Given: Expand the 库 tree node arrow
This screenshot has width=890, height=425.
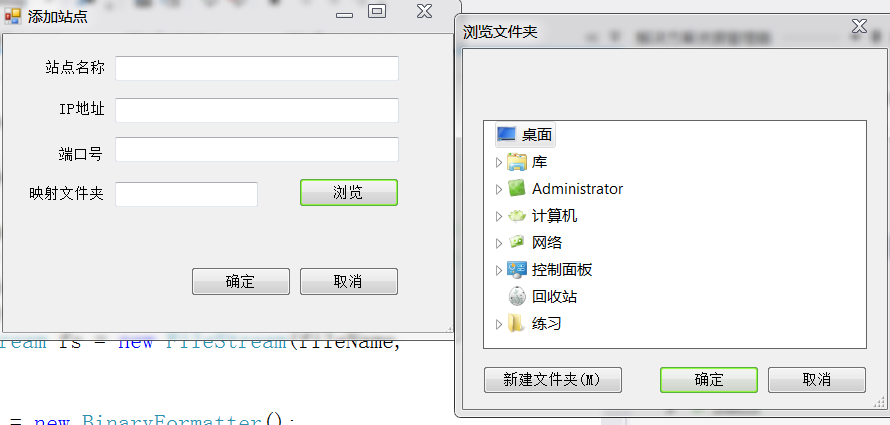Looking at the screenshot, I should (499, 162).
